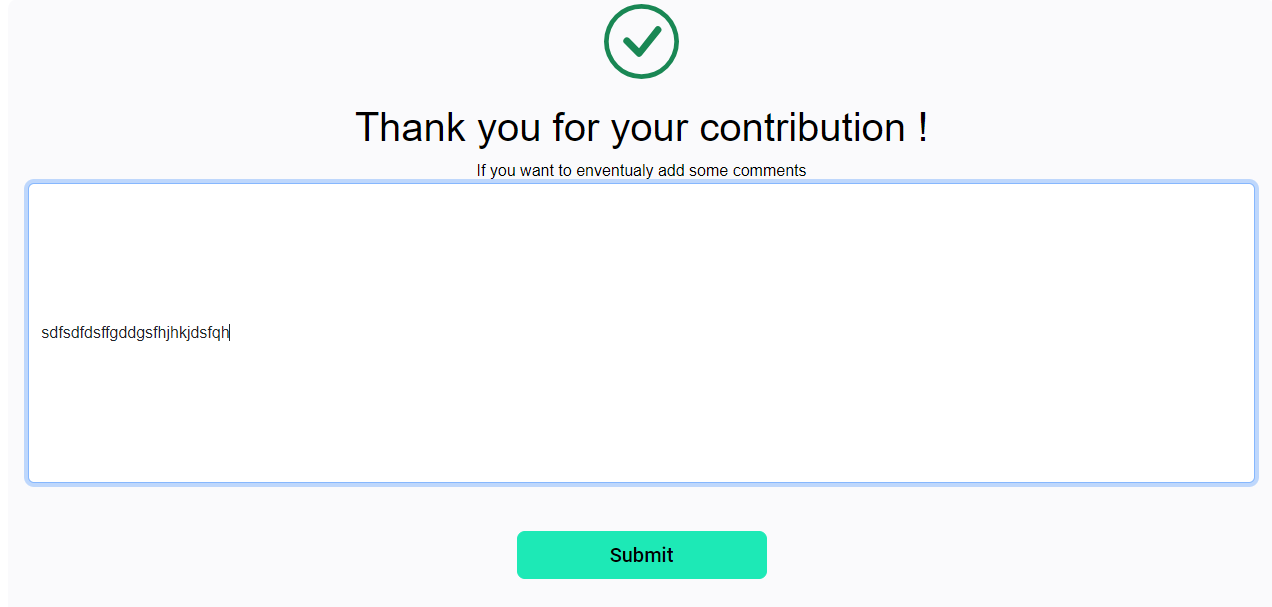Click the exclamation mark ending the heading

pyautogui.click(x=921, y=127)
